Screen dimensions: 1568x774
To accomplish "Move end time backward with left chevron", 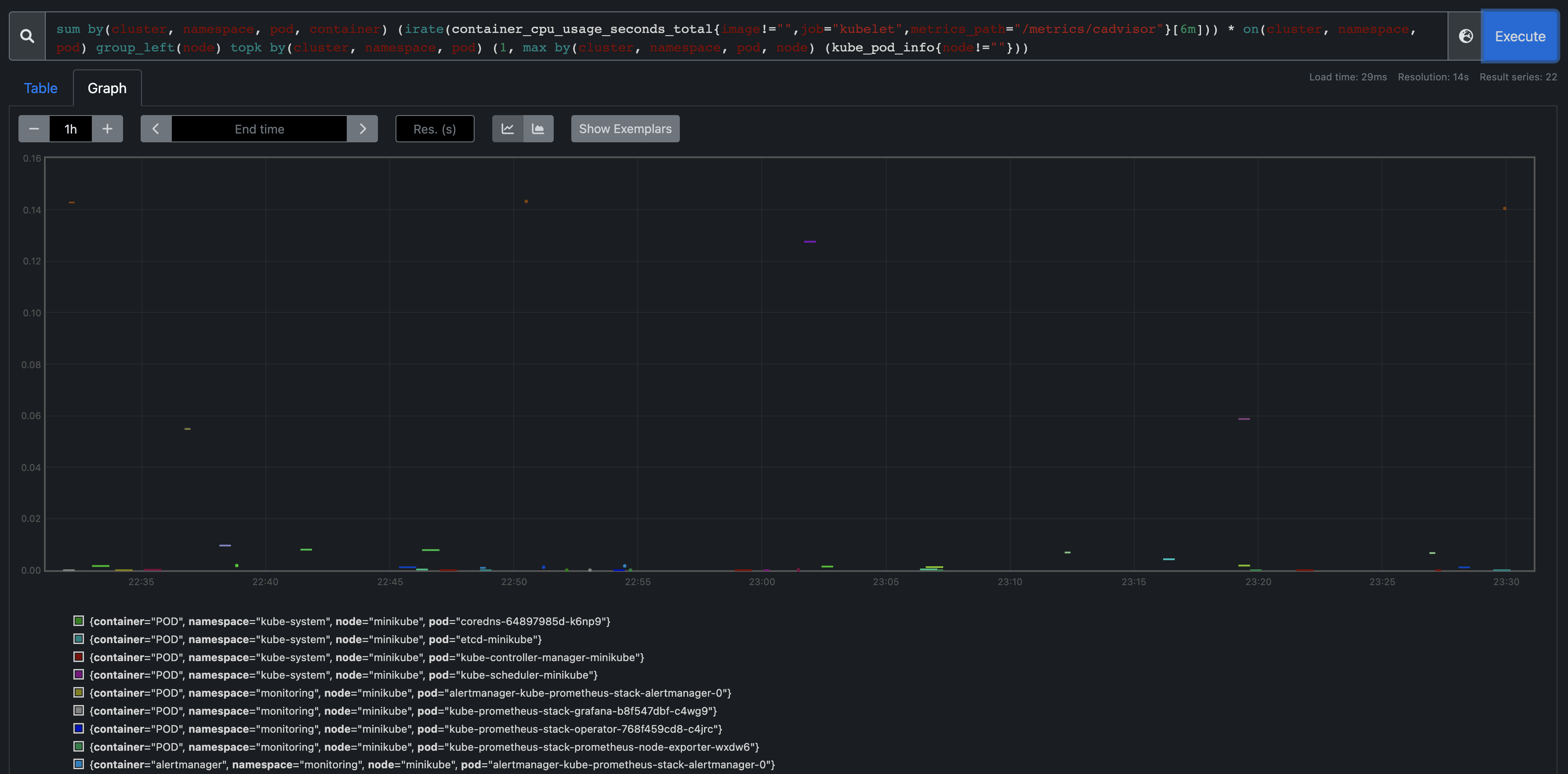I will coord(156,129).
